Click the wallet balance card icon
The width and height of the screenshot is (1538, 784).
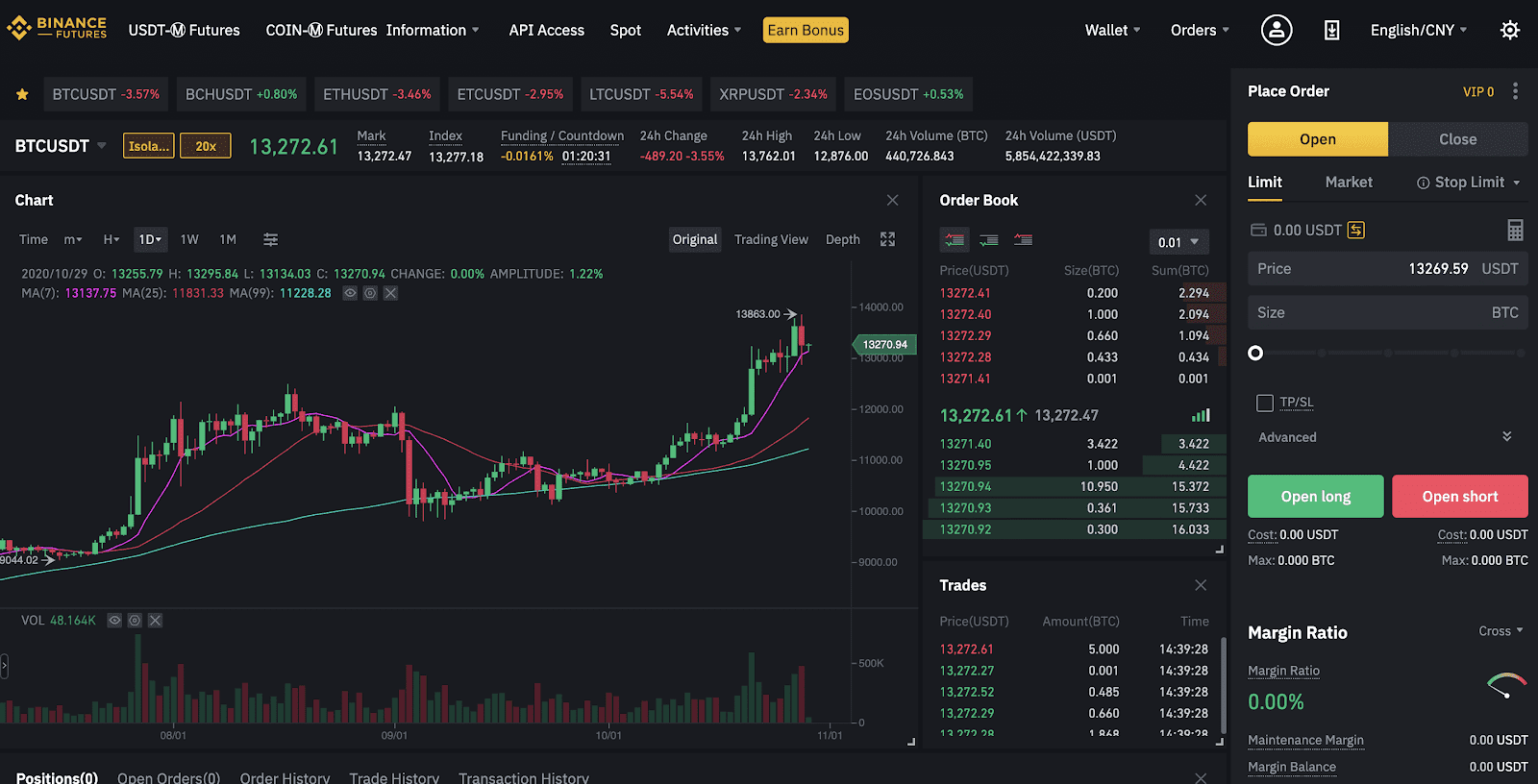(1258, 230)
